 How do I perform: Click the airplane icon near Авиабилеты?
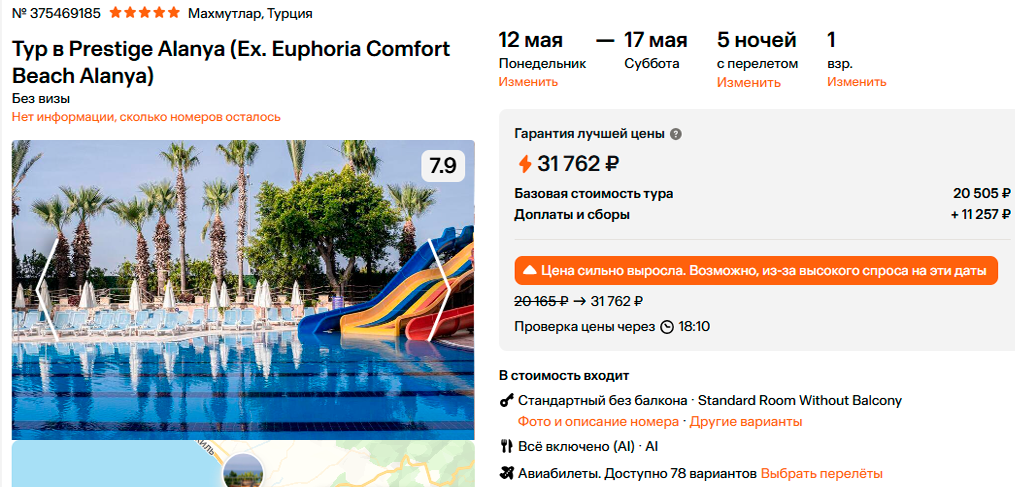pos(507,473)
